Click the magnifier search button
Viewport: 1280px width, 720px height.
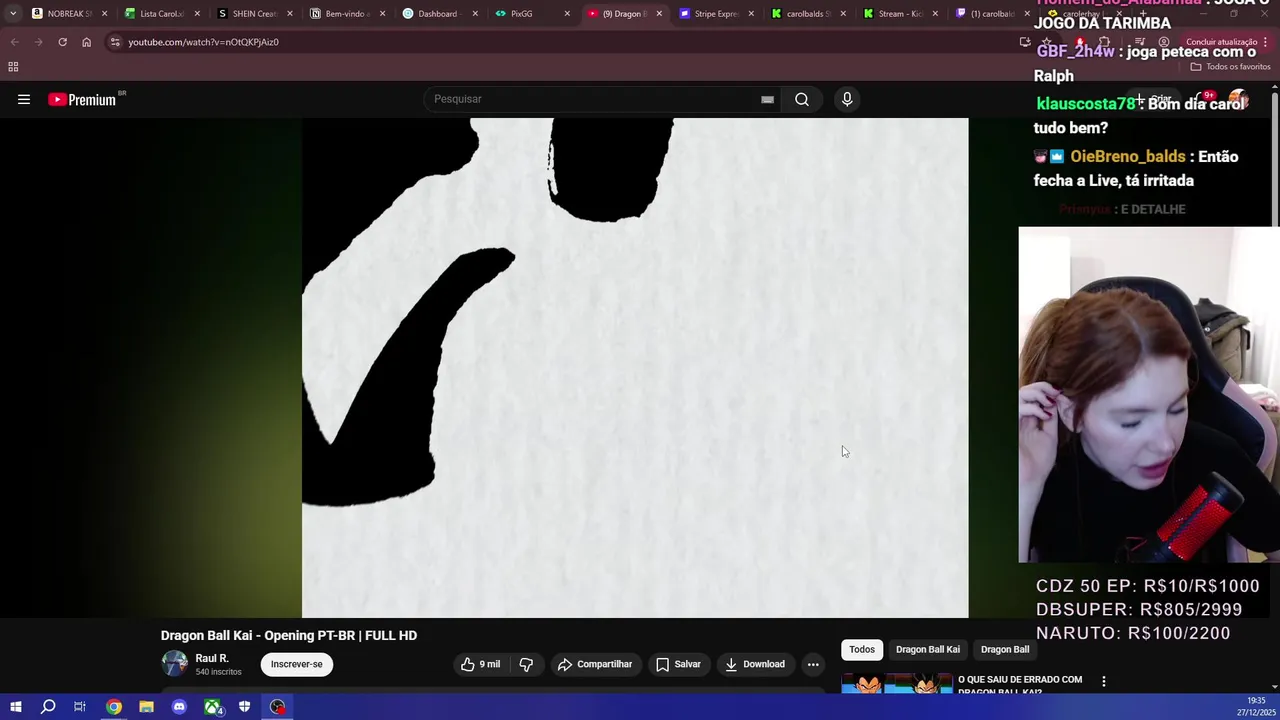(x=802, y=99)
